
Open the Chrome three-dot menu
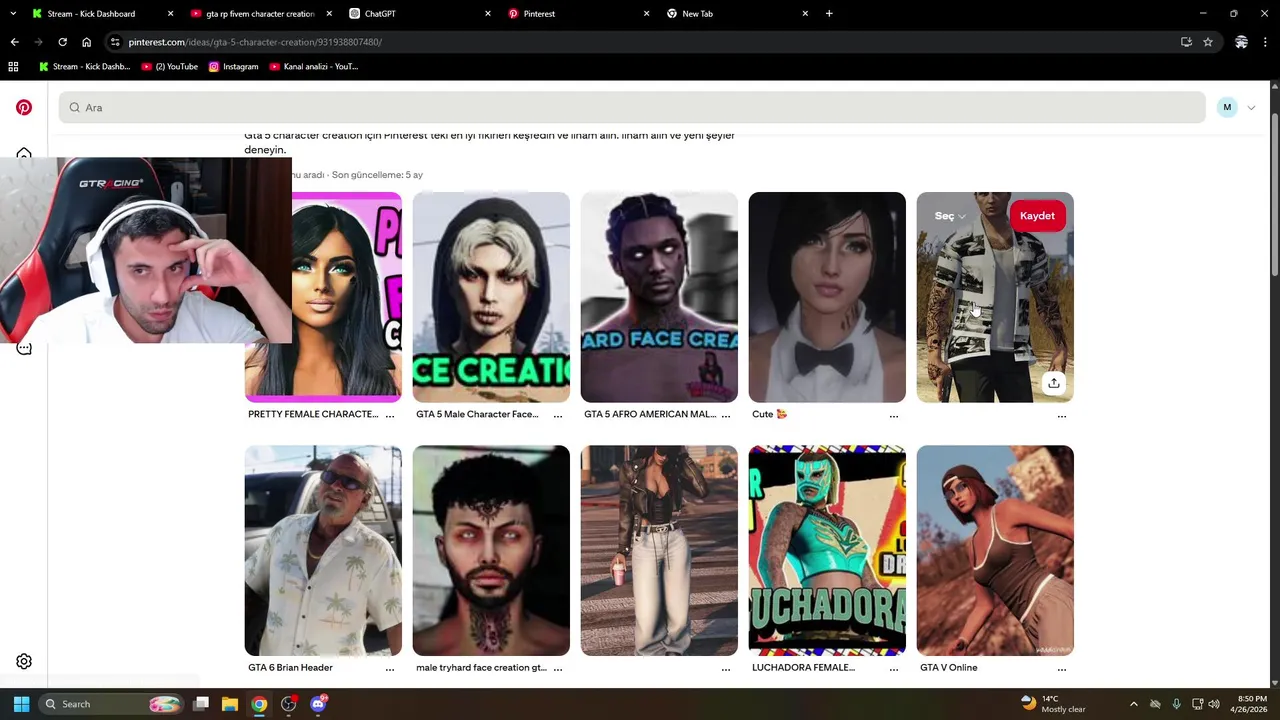pos(1266,42)
